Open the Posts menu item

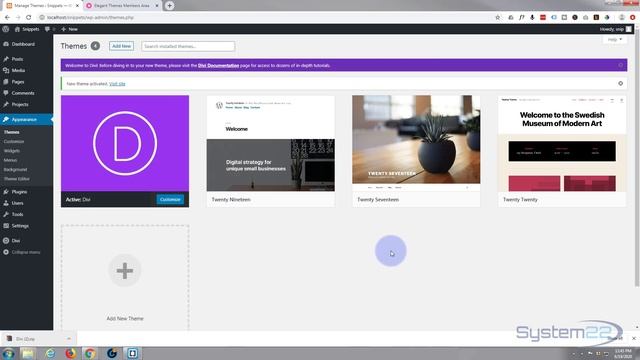tap(17, 59)
